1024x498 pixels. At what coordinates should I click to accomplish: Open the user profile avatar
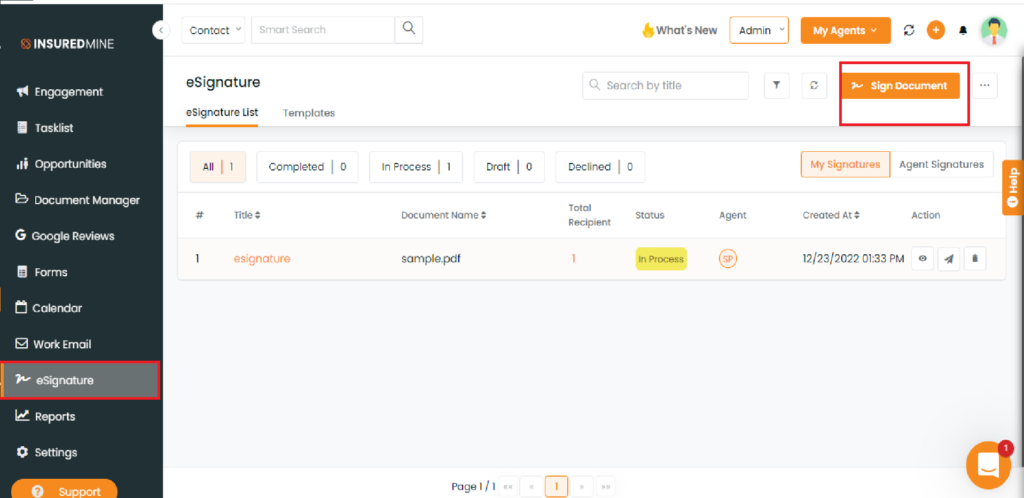pyautogui.click(x=993, y=30)
